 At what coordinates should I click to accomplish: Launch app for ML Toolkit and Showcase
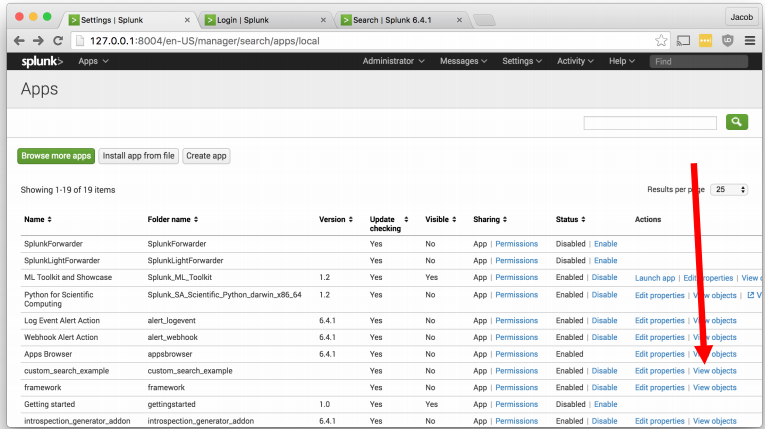pos(655,278)
